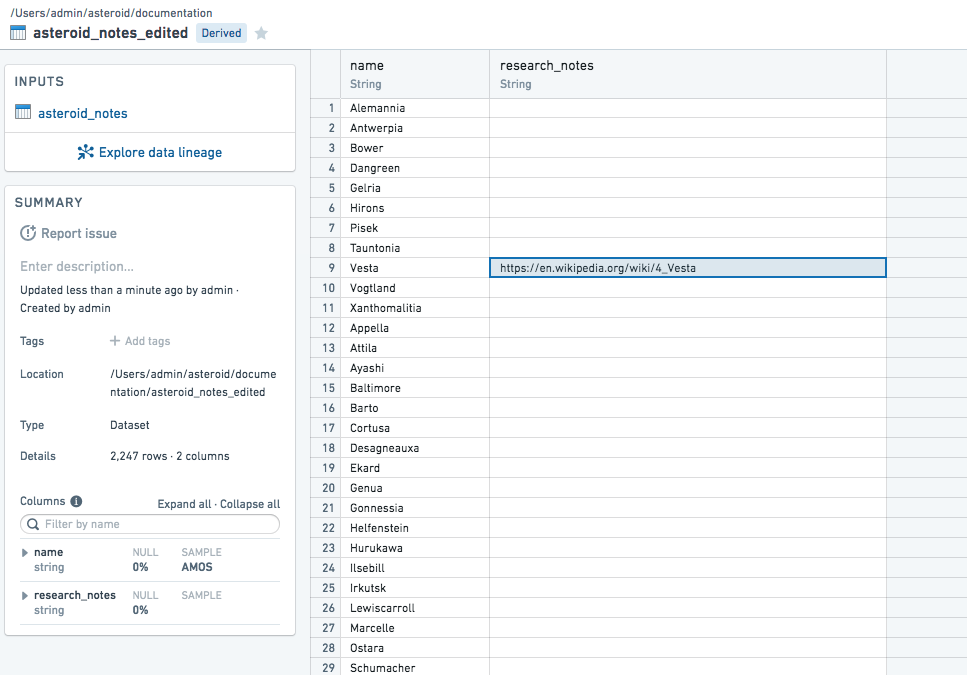Click the Derived badge
Screen dimensions: 967x675
click(x=221, y=33)
